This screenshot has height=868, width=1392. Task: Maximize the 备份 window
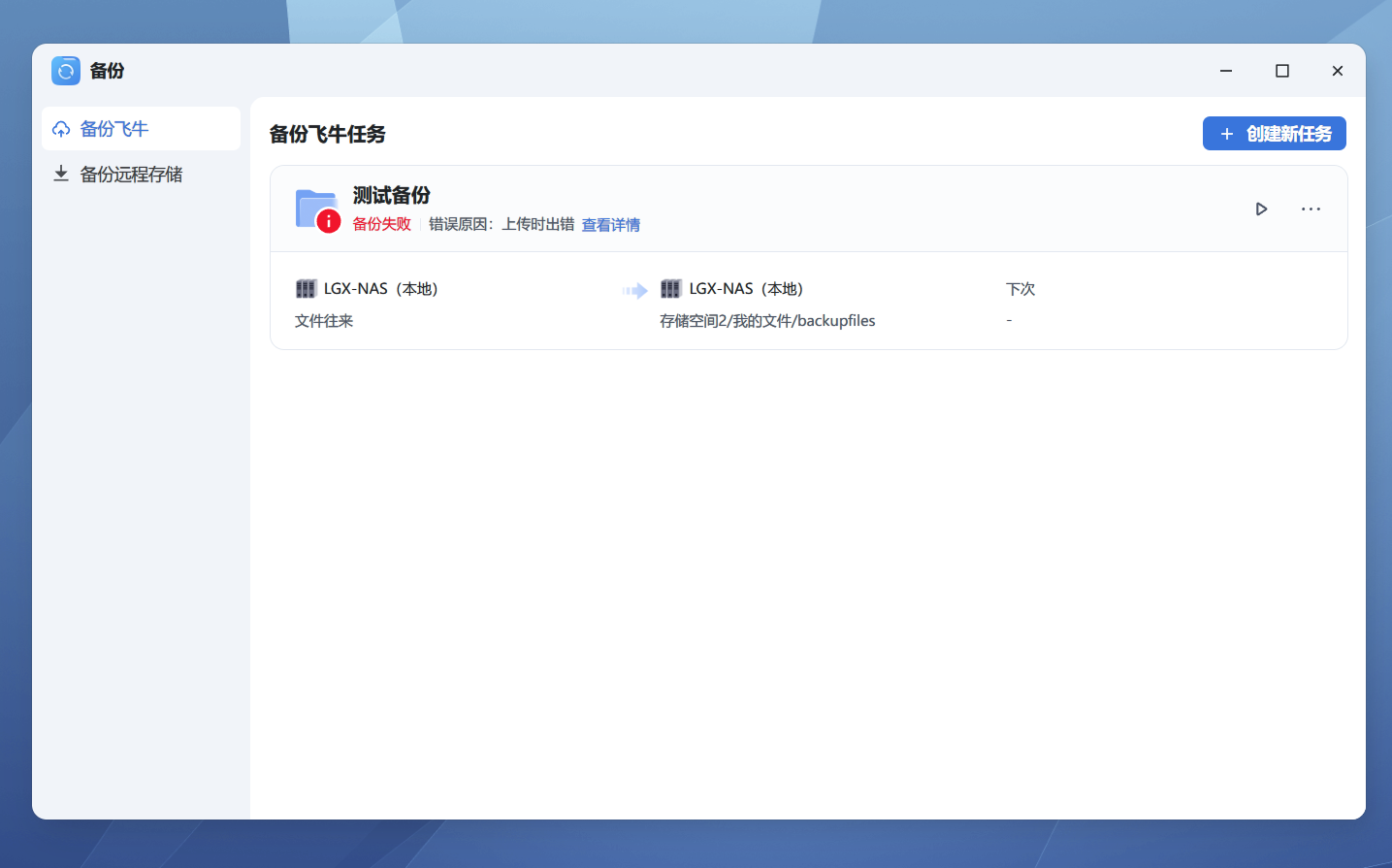pos(1282,71)
